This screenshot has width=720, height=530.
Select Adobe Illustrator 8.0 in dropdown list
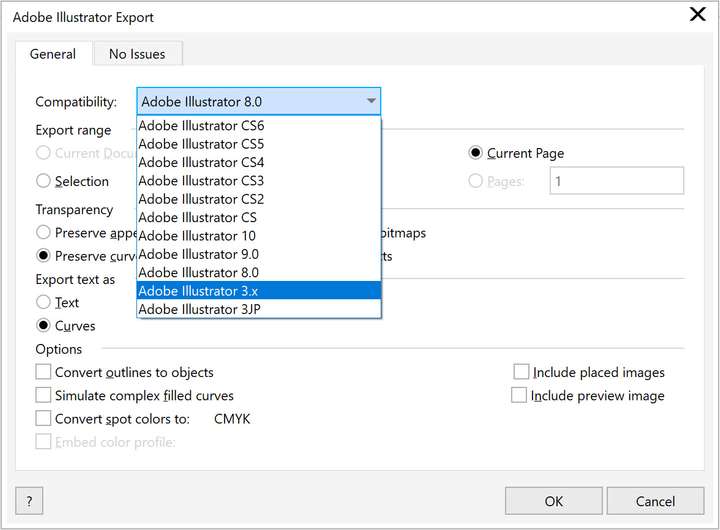pyautogui.click(x=259, y=272)
